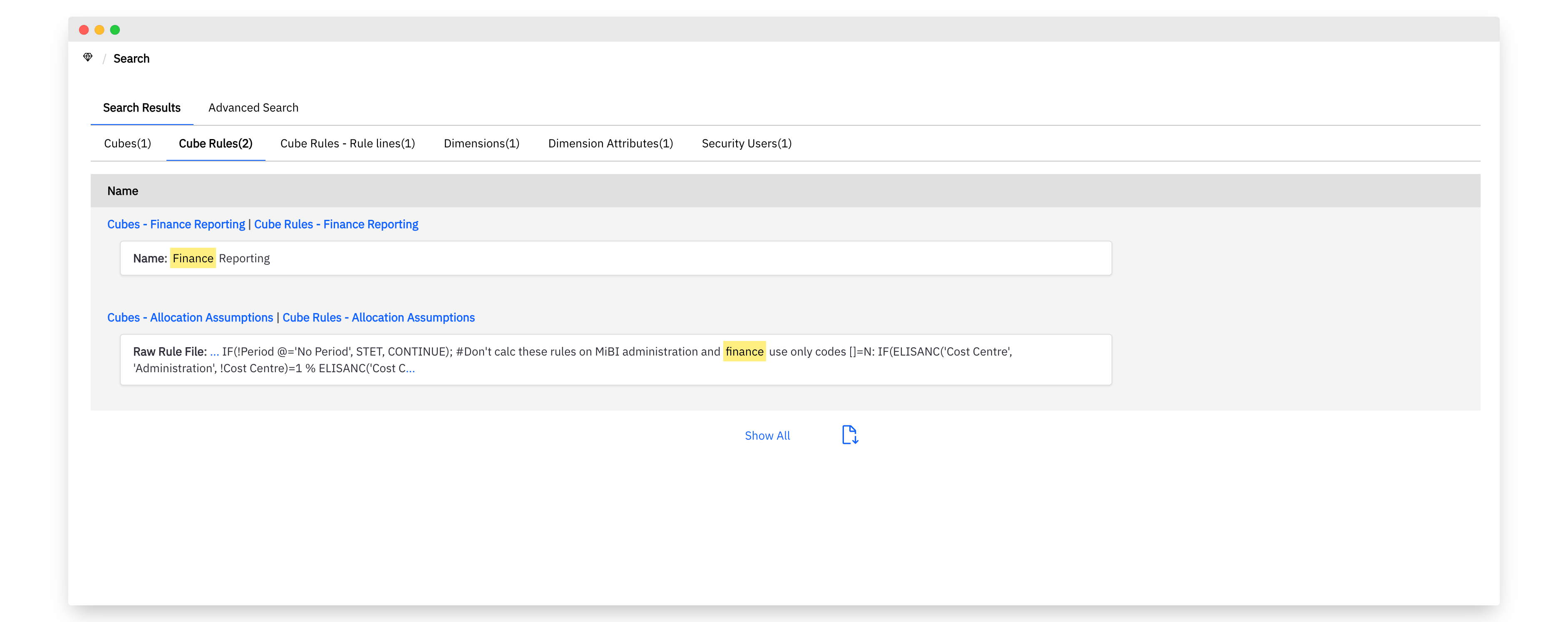Image resolution: width=1568 pixels, height=622 pixels.
Task: Open the Dimension Attributes(1) tab
Action: click(610, 143)
